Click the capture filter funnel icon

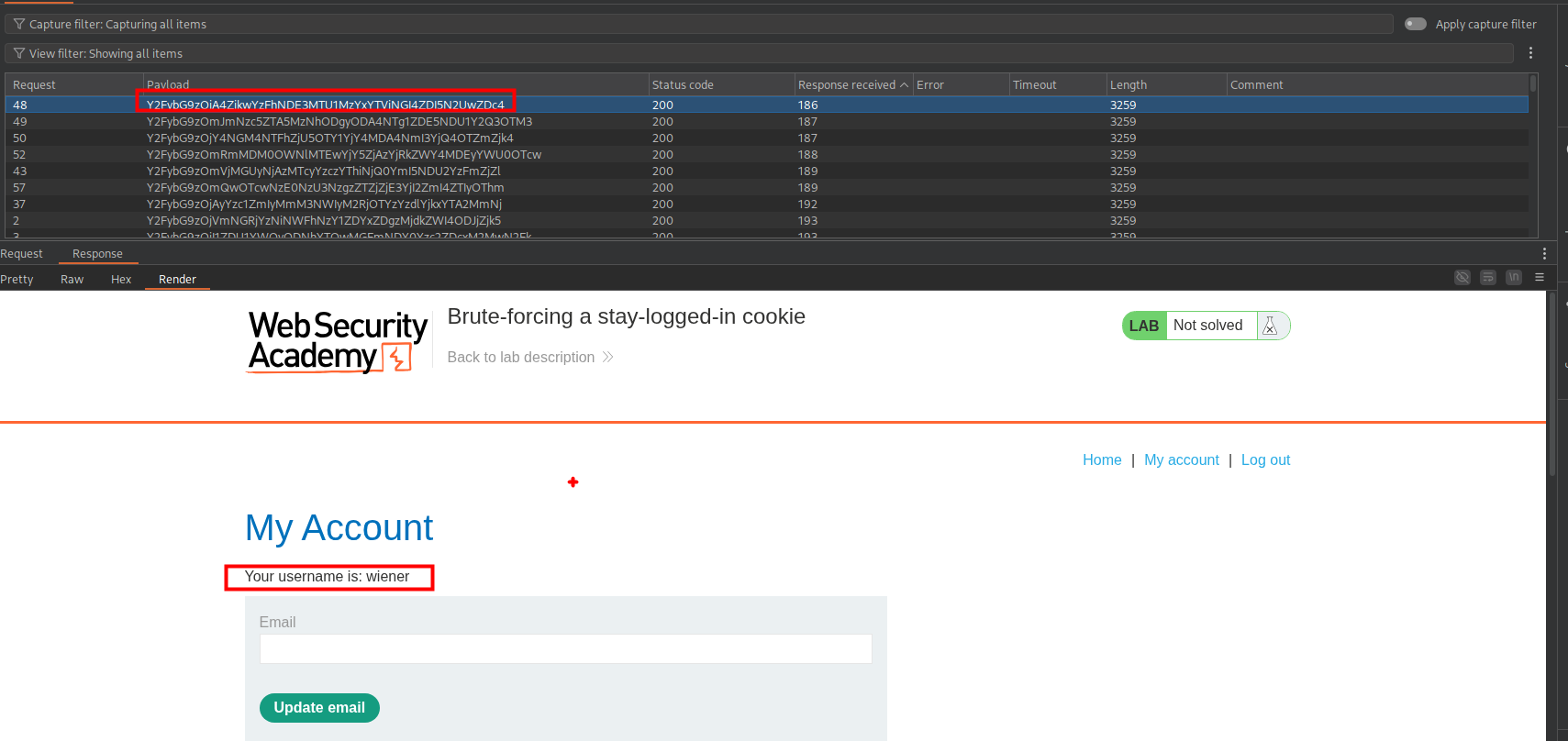tap(19, 24)
